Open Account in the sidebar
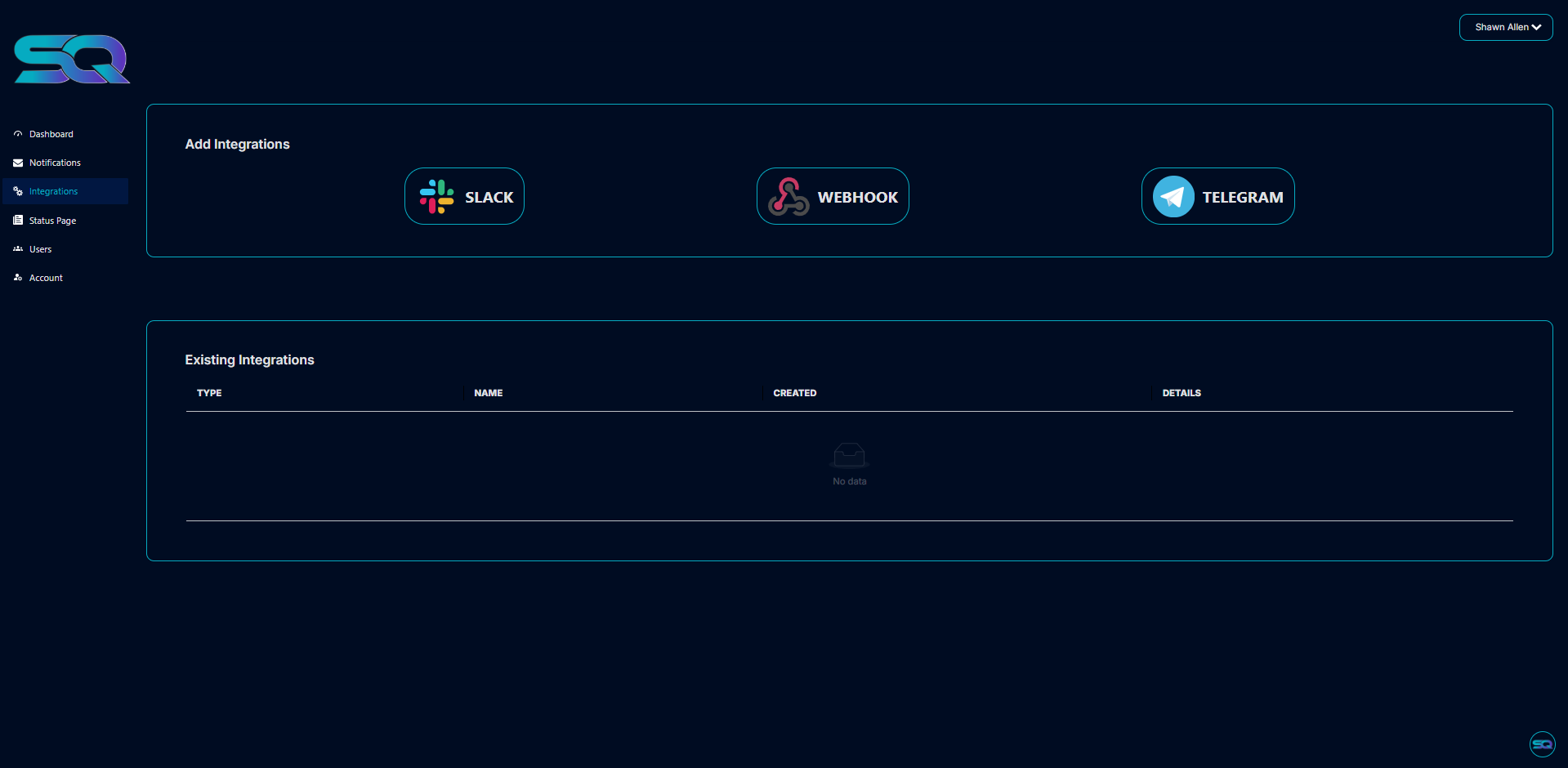This screenshot has height=768, width=1568. click(65, 278)
